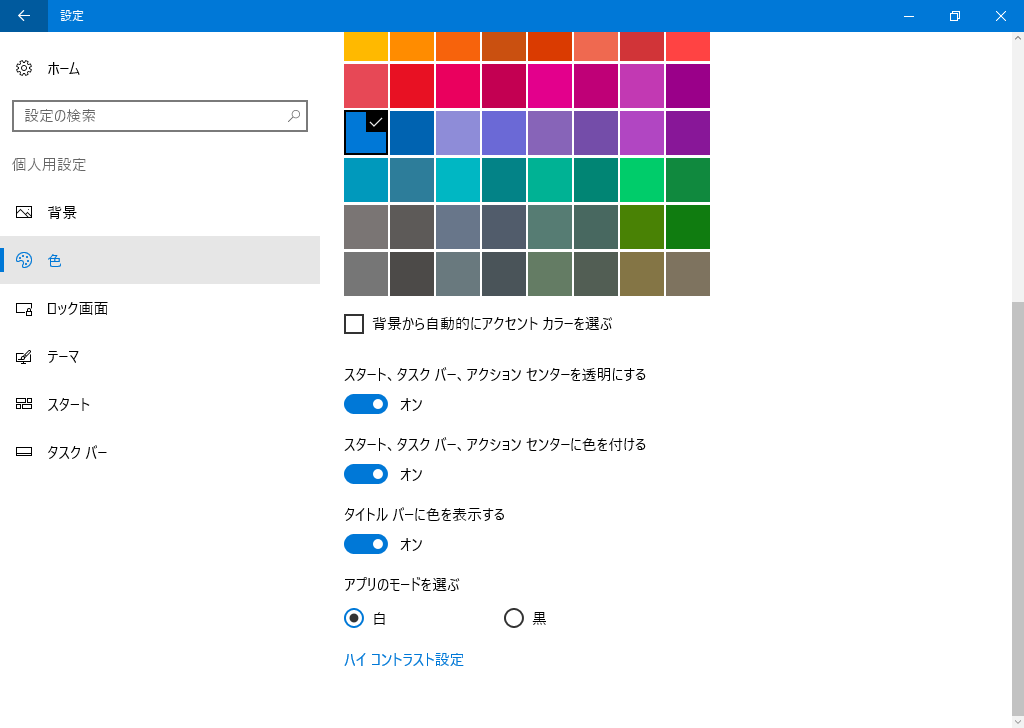Toggle transparency for Start, taskbar, action center
Screen dimensions: 1024x728
click(366, 404)
